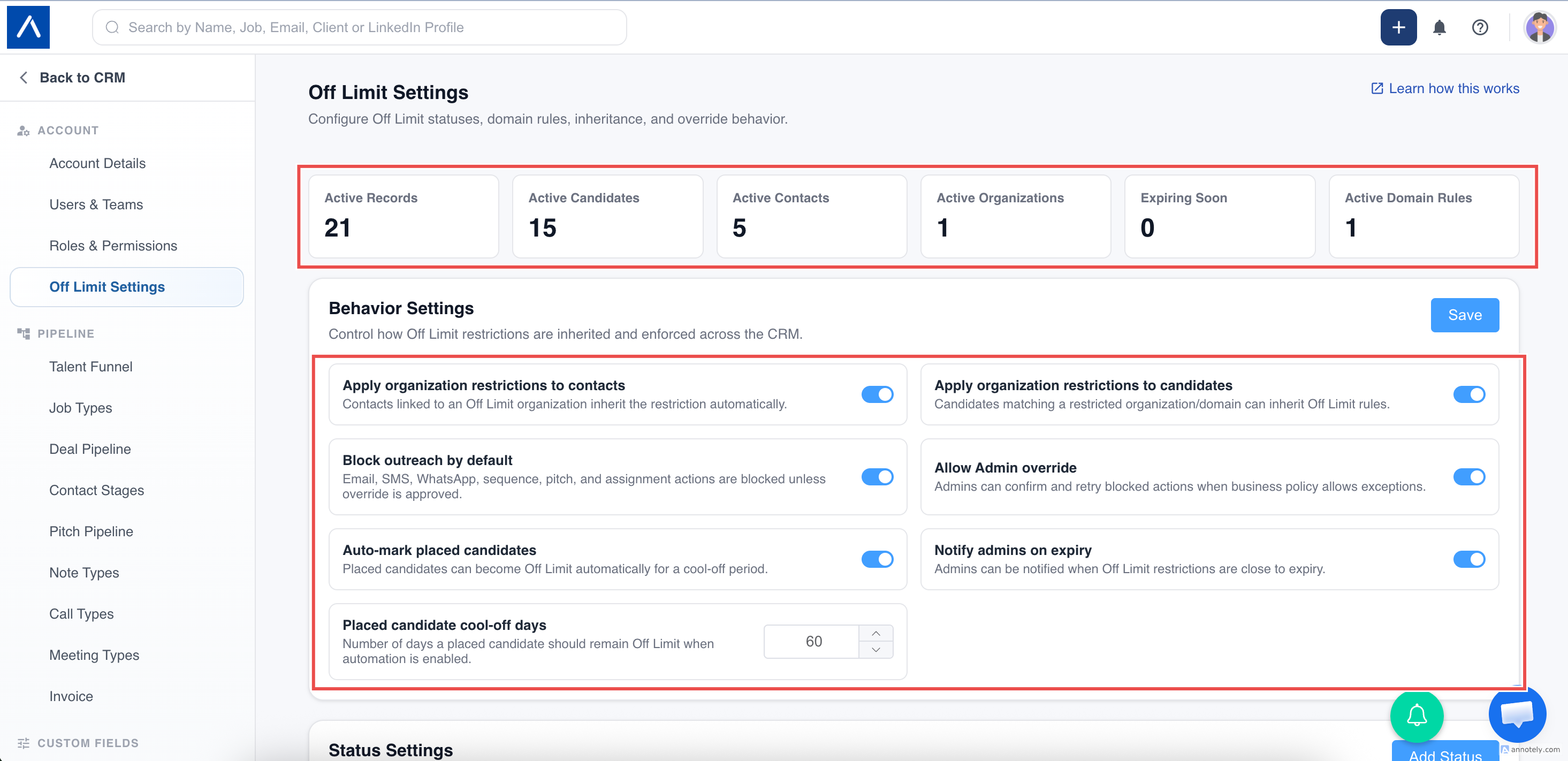This screenshot has height=761, width=1568.
Task: Open Meeting Types settings
Action: coord(94,655)
